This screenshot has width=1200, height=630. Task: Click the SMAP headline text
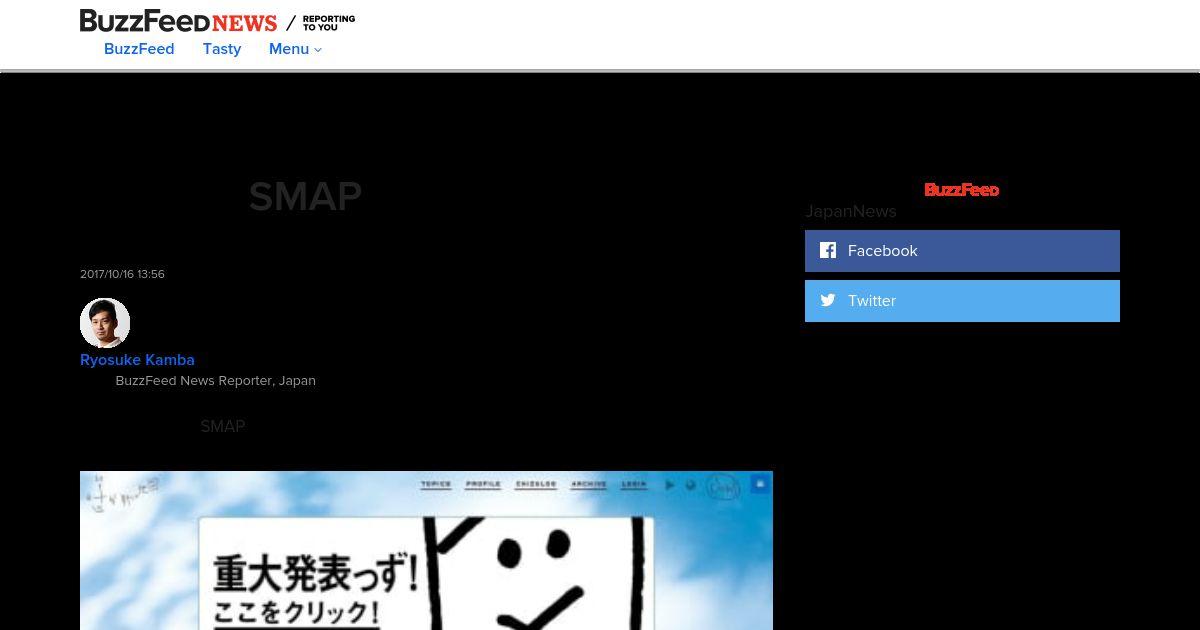(305, 196)
